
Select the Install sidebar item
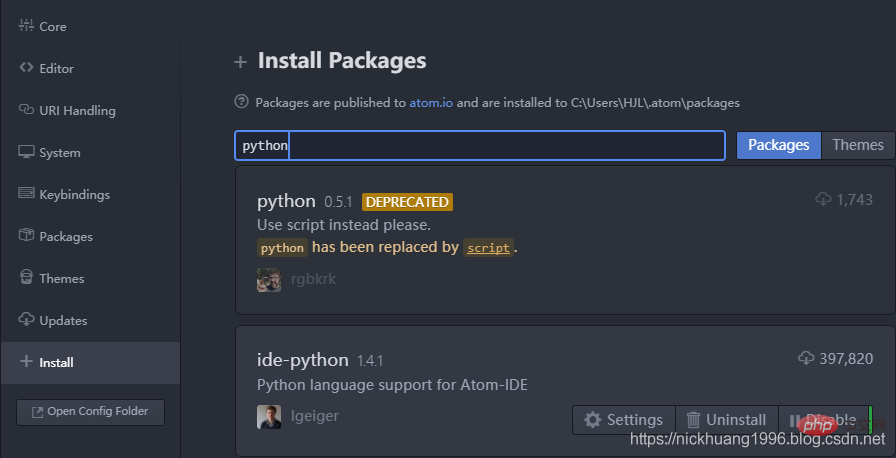coord(90,363)
